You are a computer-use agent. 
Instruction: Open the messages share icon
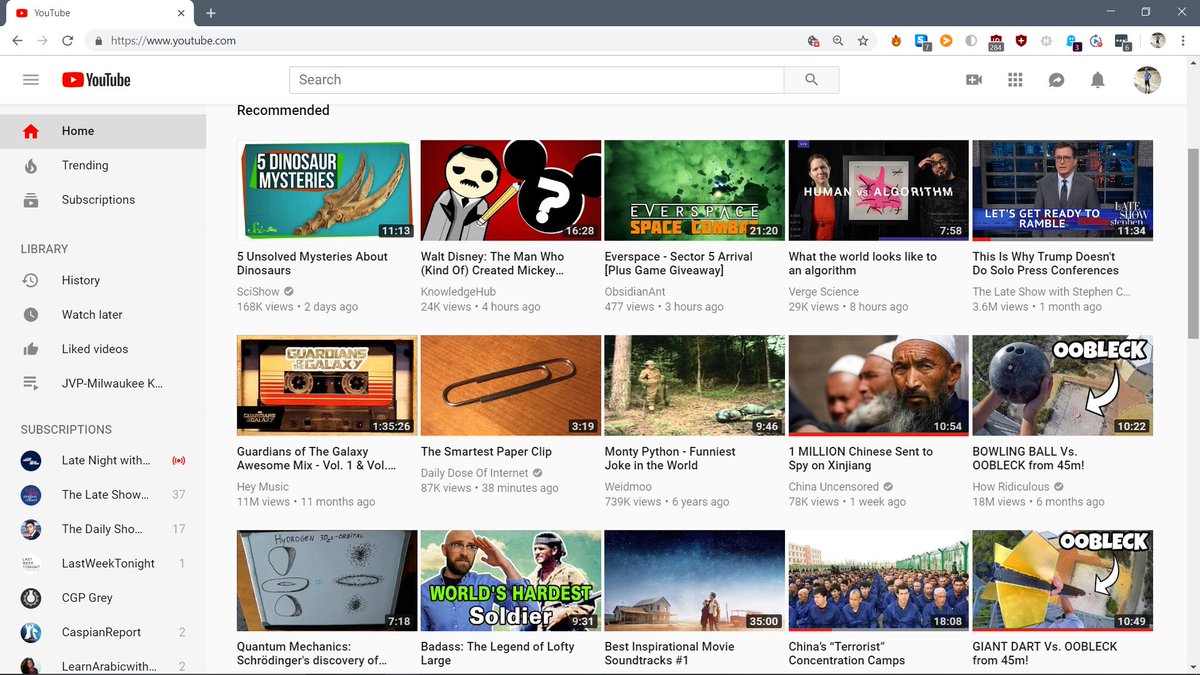pyautogui.click(x=1056, y=80)
